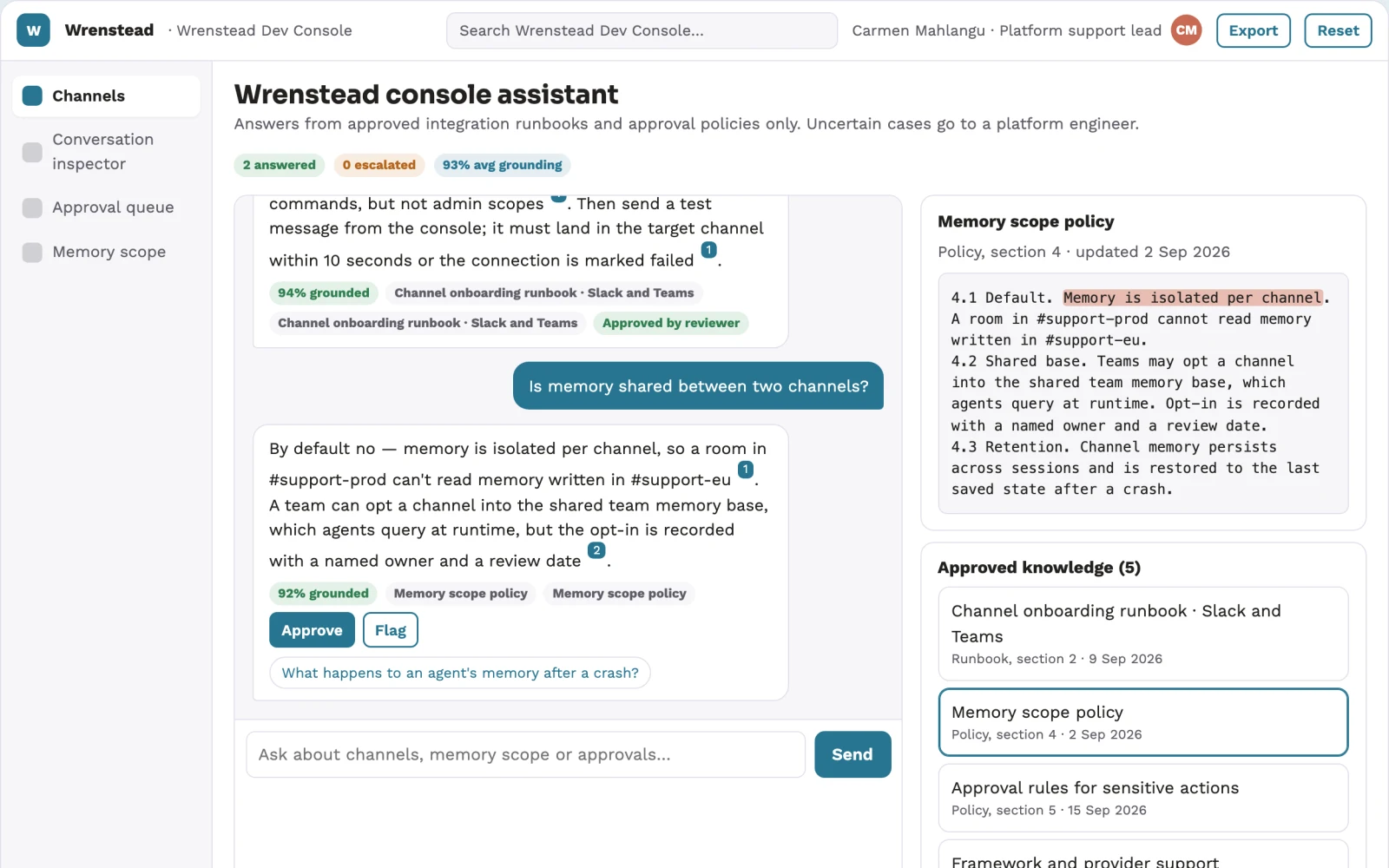
Task: Click the 92% grounded badge
Action: (x=323, y=594)
